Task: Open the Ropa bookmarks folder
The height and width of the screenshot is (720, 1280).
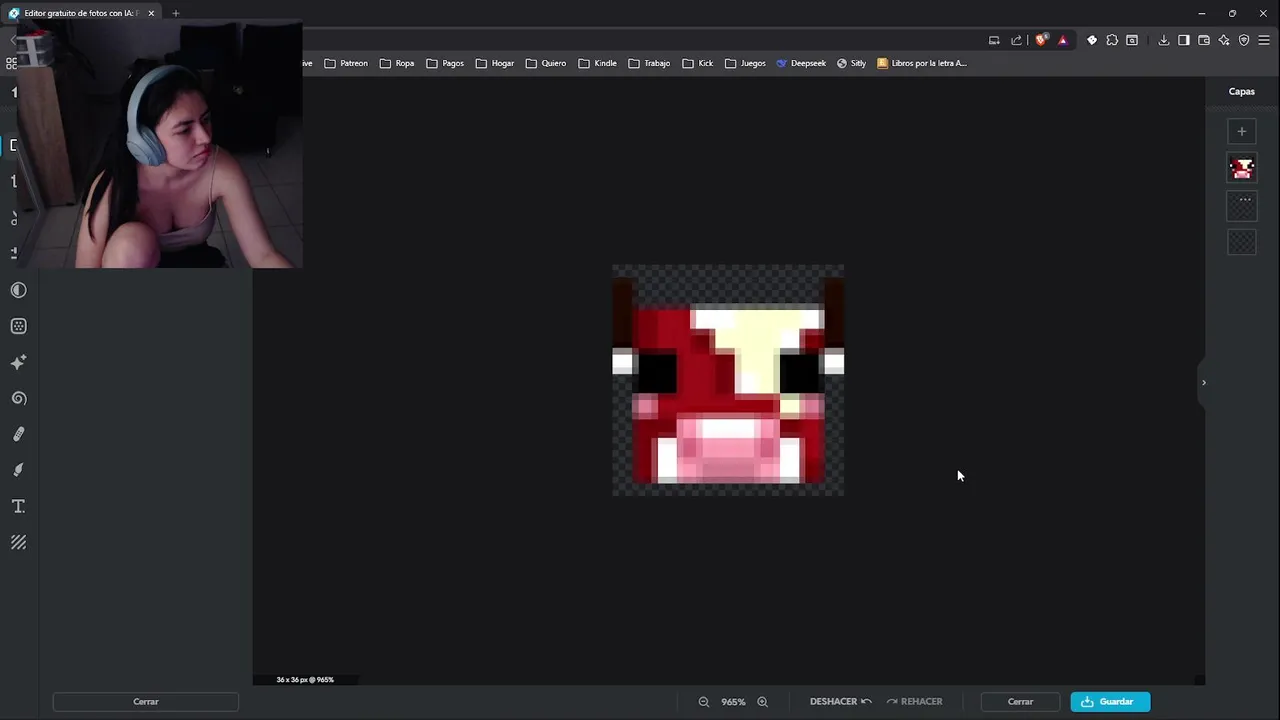Action: pyautogui.click(x=397, y=63)
